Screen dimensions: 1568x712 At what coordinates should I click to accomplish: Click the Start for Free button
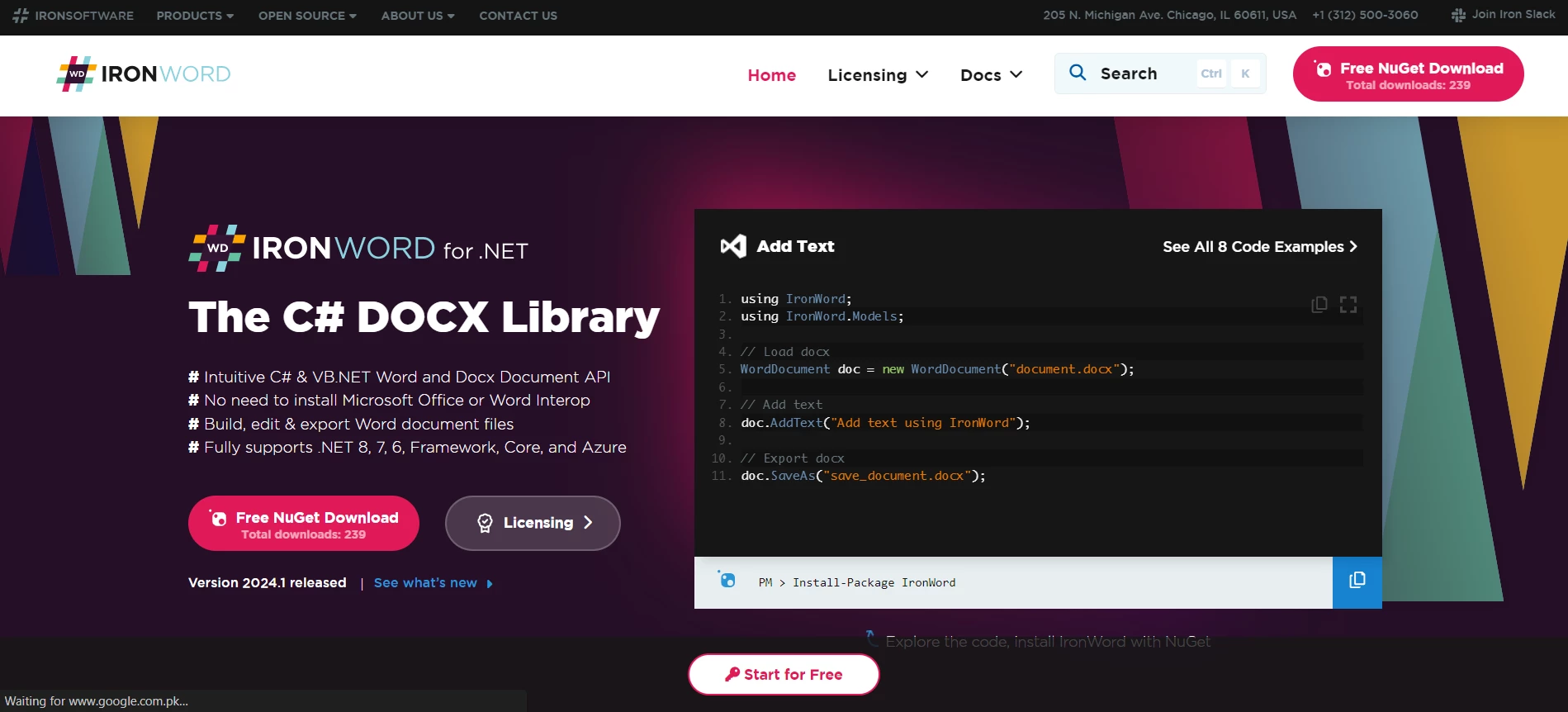pyautogui.click(x=784, y=674)
